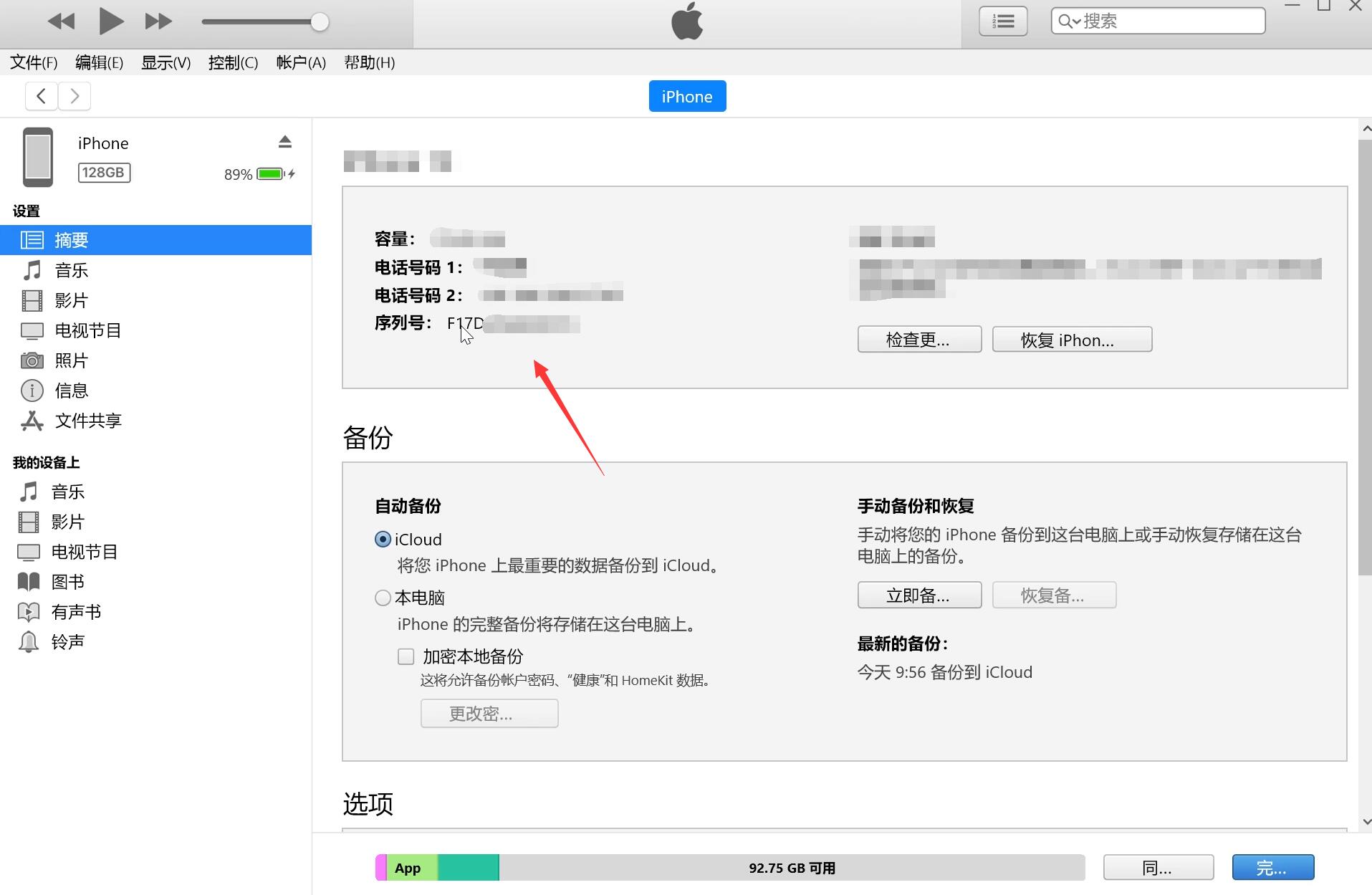Click the 恢复 iPhon... button
This screenshot has height=895, width=1372.
coord(1072,340)
